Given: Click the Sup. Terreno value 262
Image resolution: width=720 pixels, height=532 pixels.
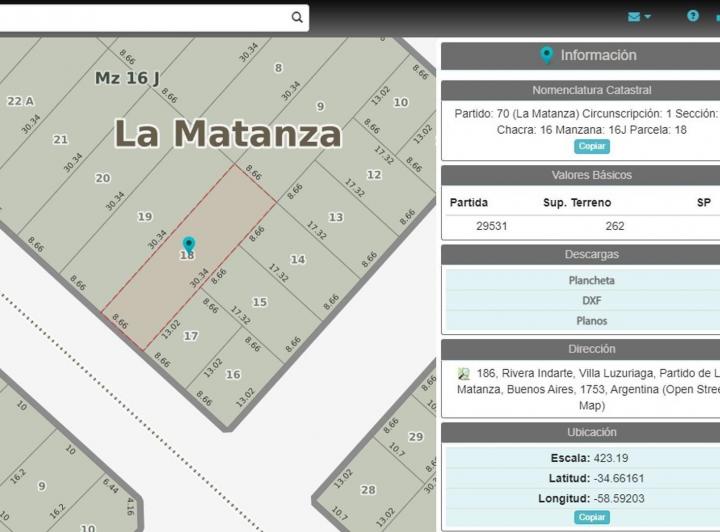Looking at the screenshot, I should (614, 226).
